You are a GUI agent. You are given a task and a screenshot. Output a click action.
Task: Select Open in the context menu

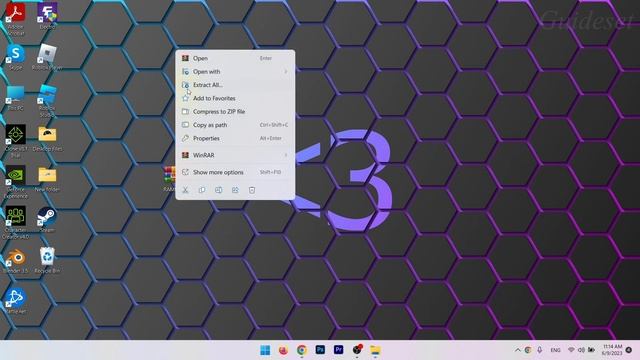235,58
